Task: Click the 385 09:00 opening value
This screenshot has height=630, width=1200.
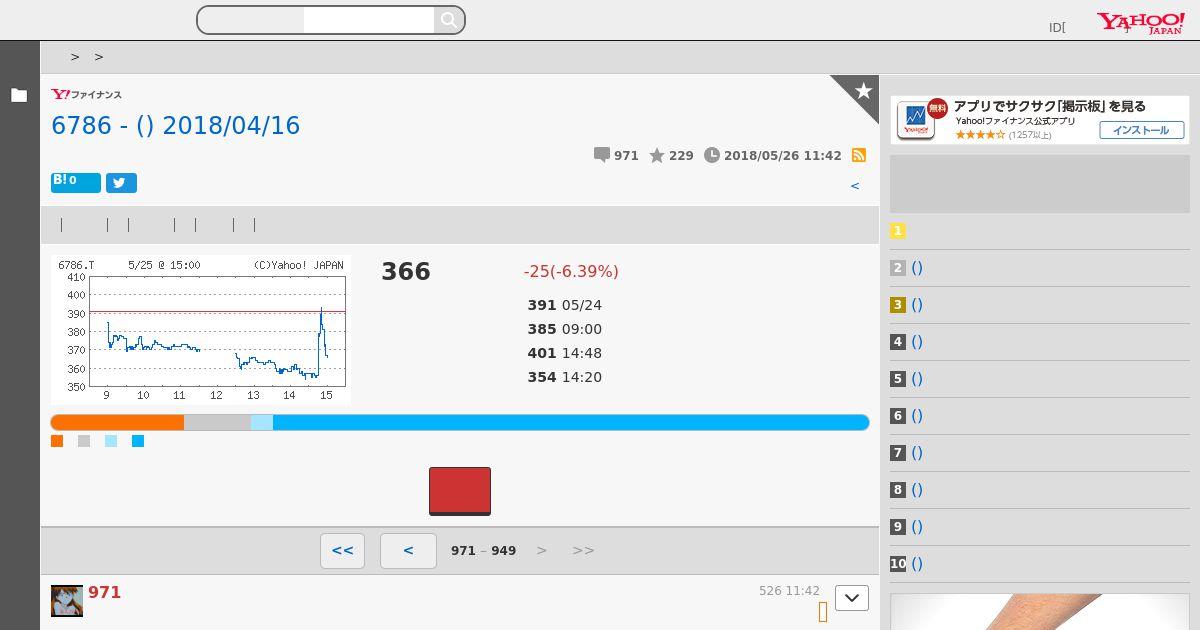Action: click(x=565, y=329)
